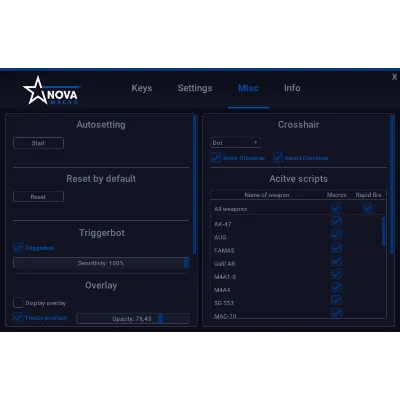The width and height of the screenshot is (400, 400).
Task: Select the Misc tab
Action: pos(248,88)
